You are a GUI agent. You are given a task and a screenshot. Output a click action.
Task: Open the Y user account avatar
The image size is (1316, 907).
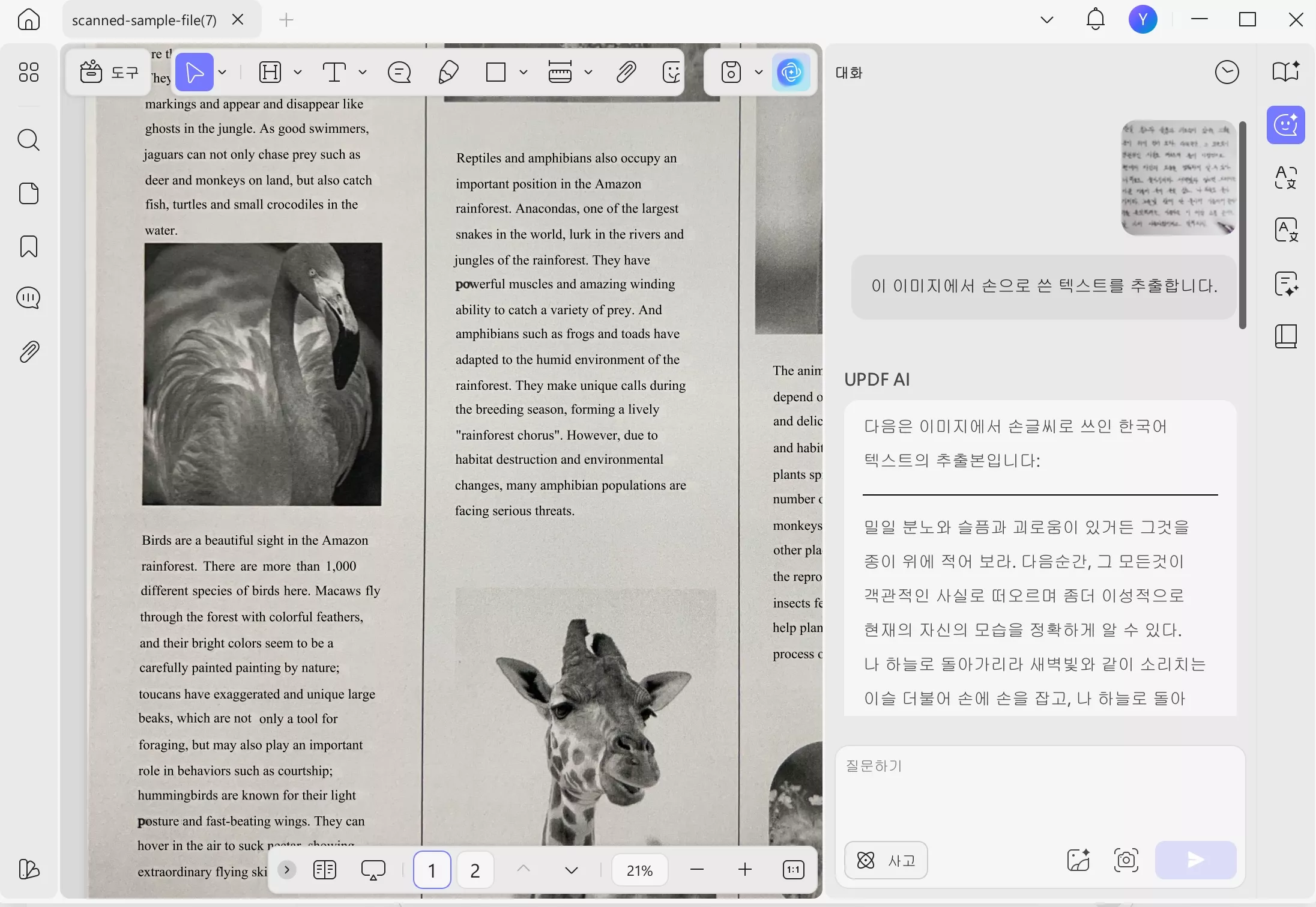[x=1143, y=19]
